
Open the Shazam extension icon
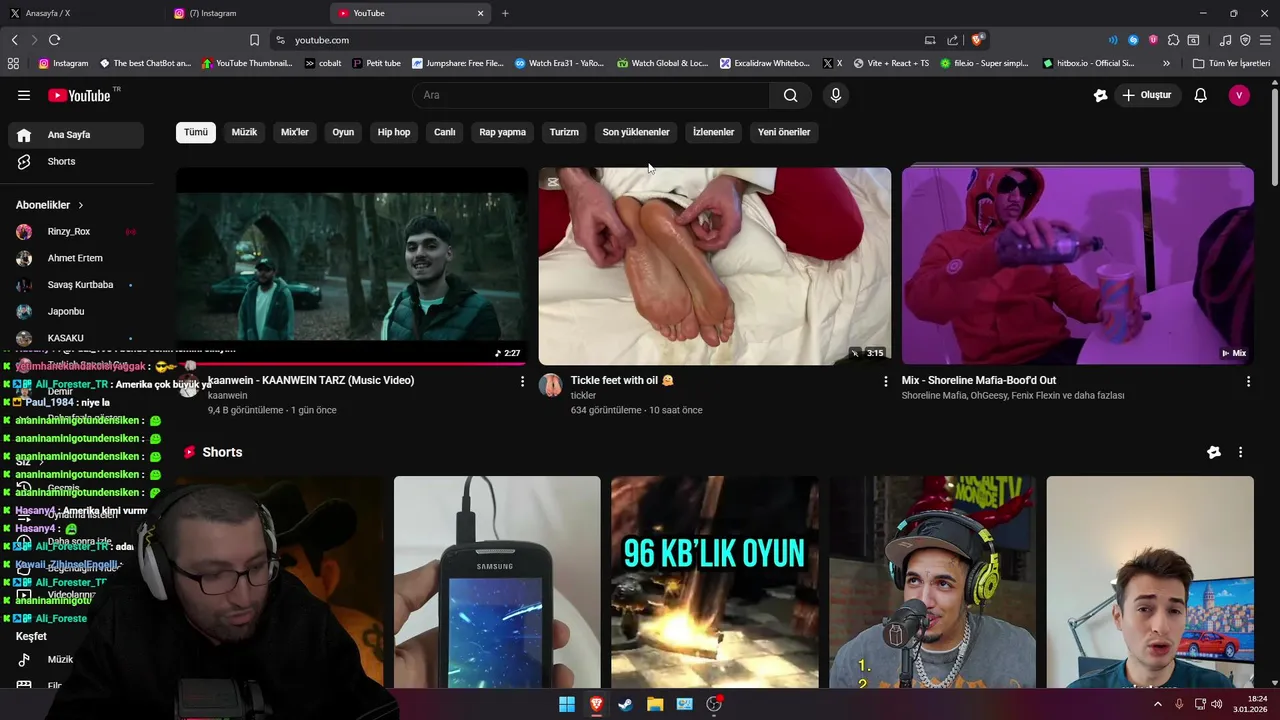[x=1133, y=40]
